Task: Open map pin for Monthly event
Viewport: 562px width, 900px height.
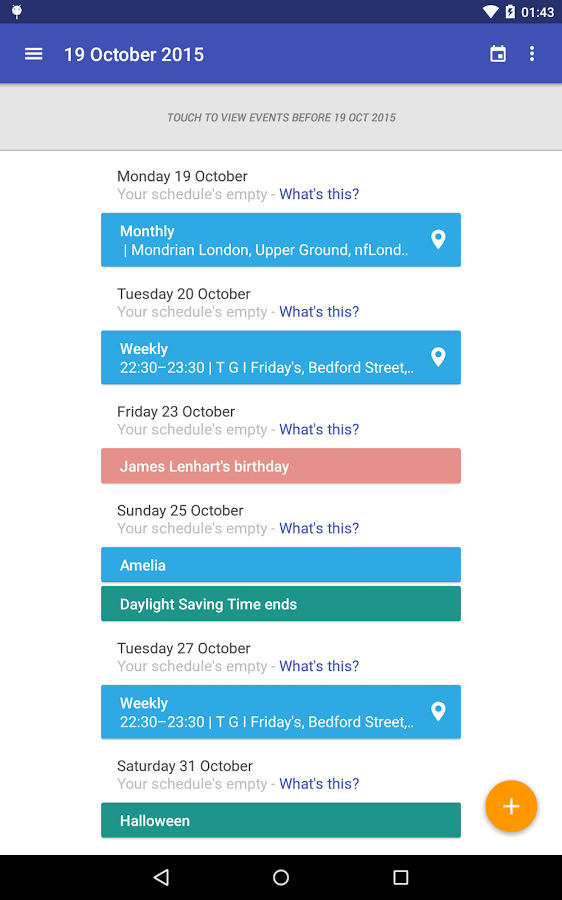Action: click(439, 239)
